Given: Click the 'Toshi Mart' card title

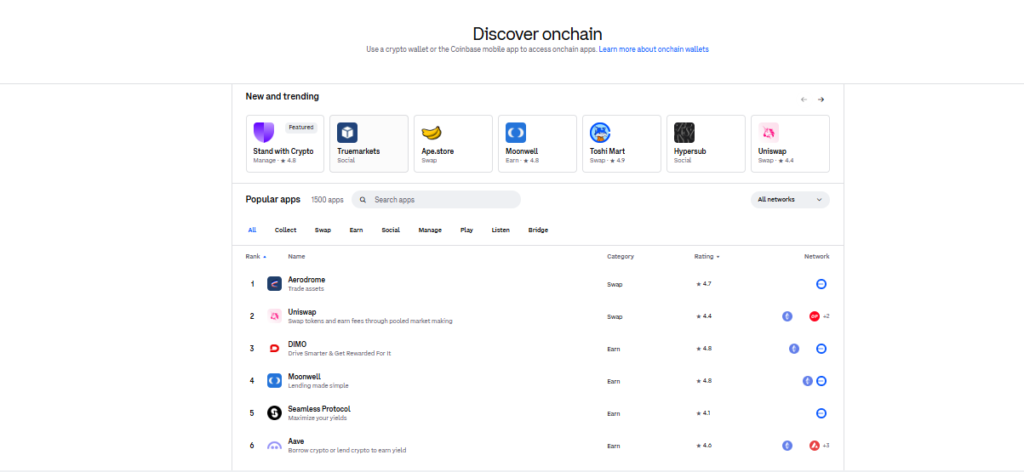Looking at the screenshot, I should coord(607,151).
